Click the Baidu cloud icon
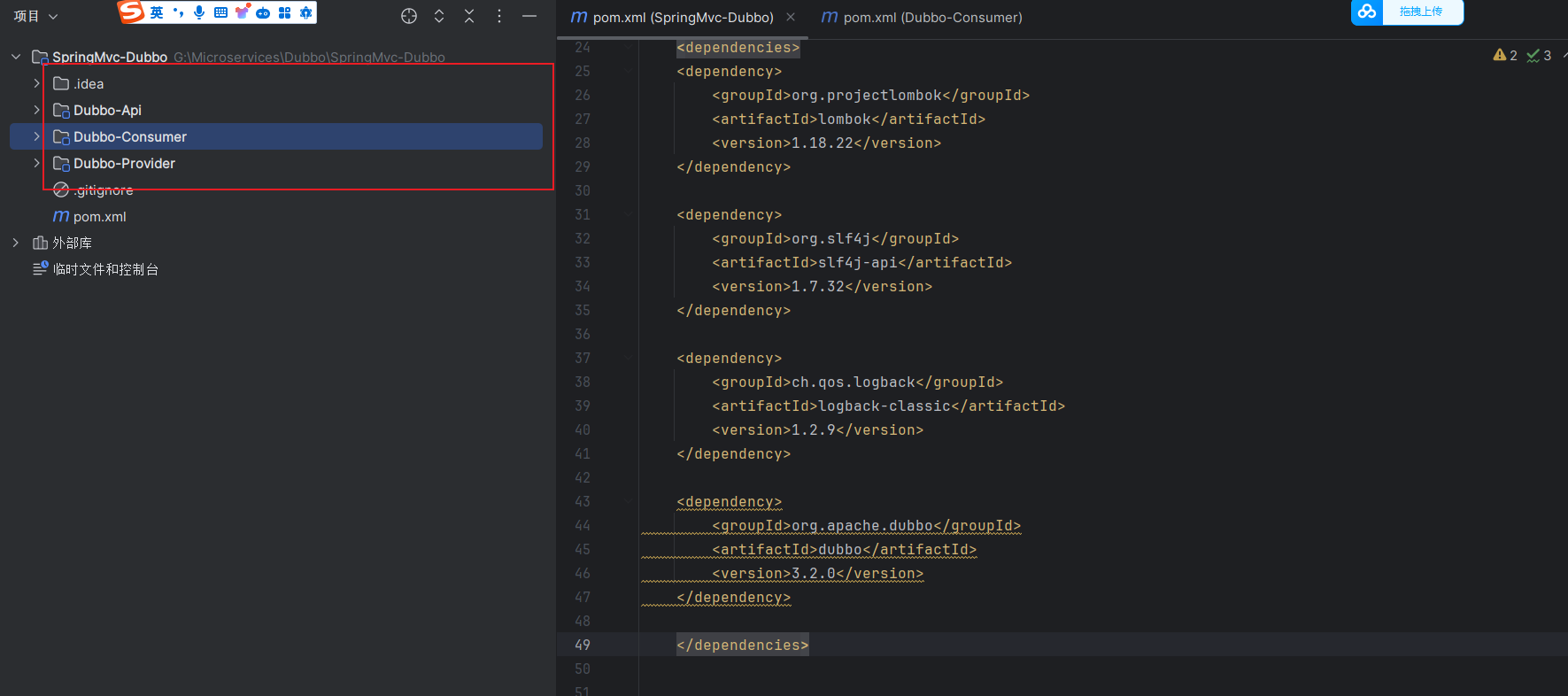The width and height of the screenshot is (1568, 696). [1367, 12]
